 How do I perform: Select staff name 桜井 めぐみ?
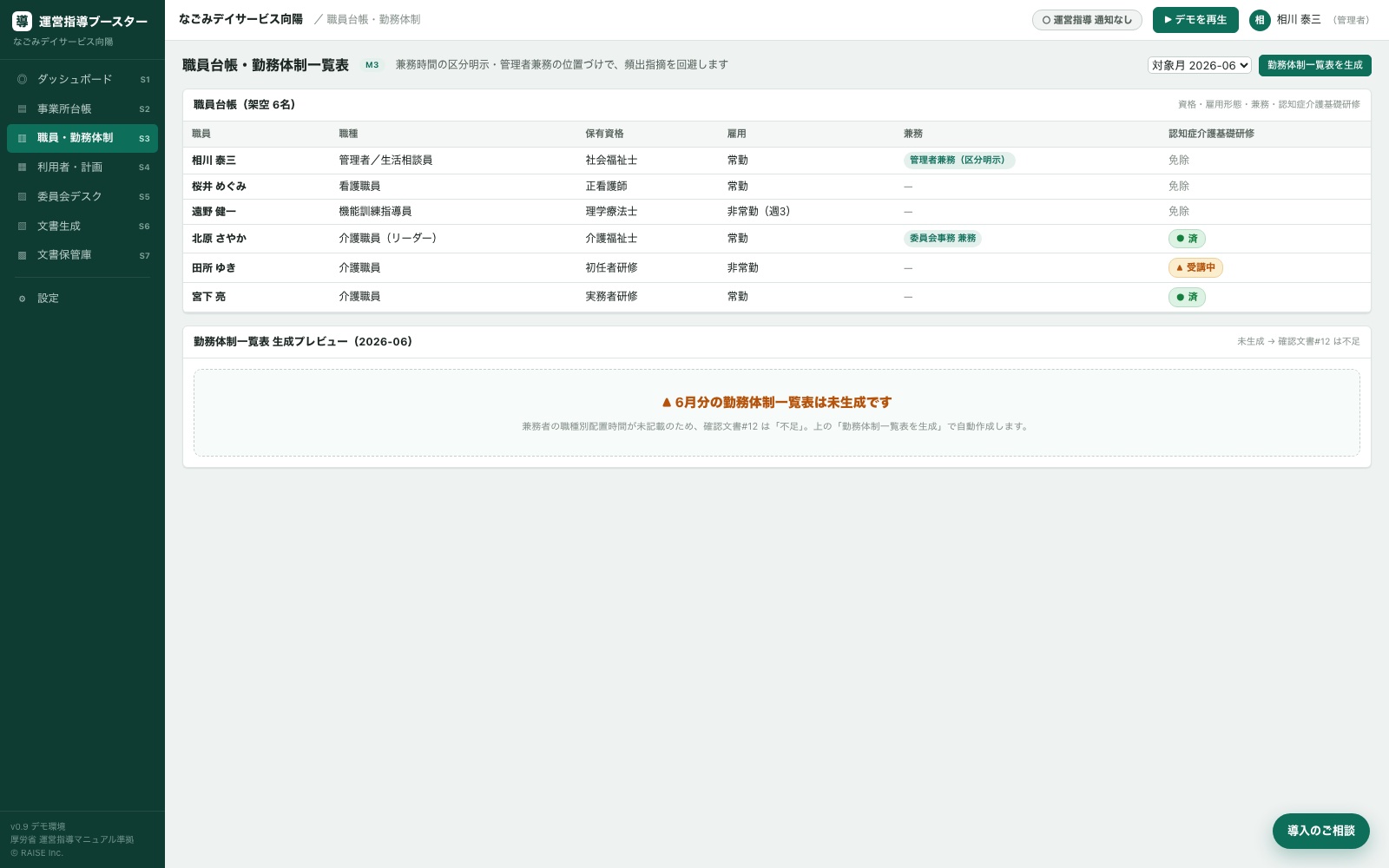point(219,187)
